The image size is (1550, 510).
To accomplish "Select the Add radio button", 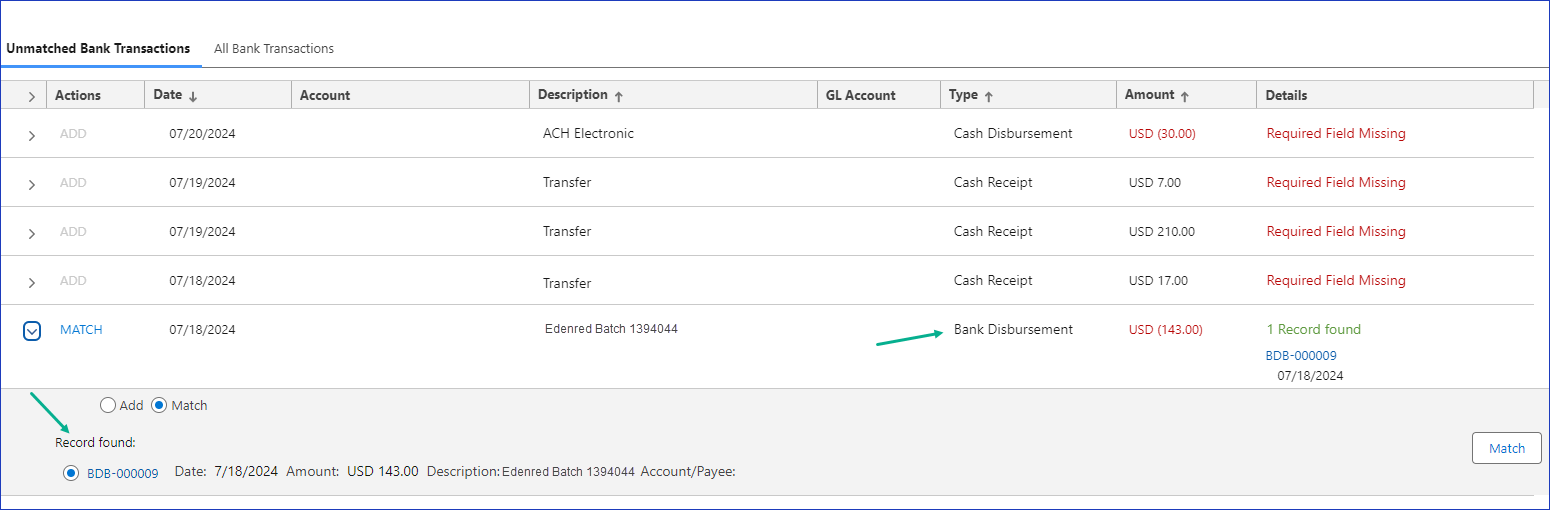I will (108, 405).
